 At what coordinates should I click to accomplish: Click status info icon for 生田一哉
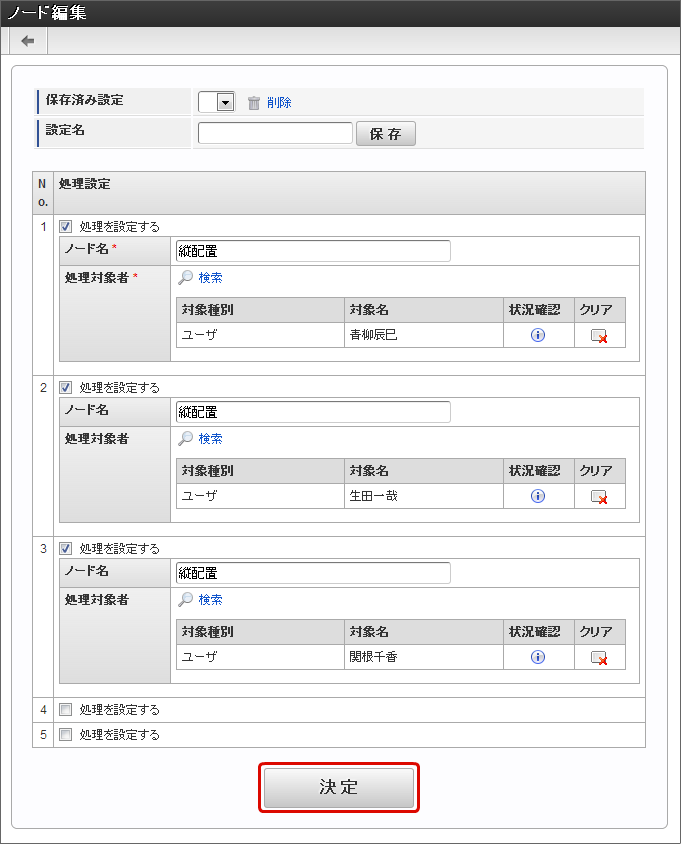[x=538, y=496]
